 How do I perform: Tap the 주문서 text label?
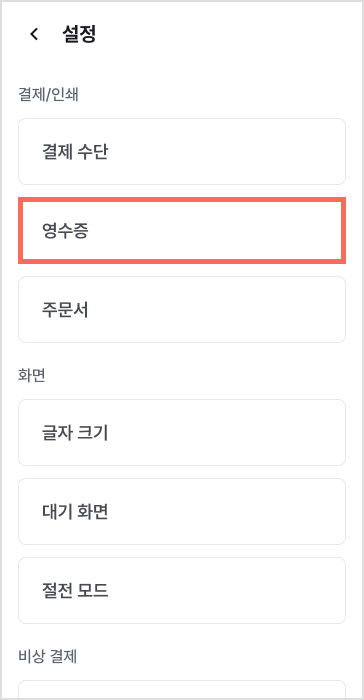point(65,310)
